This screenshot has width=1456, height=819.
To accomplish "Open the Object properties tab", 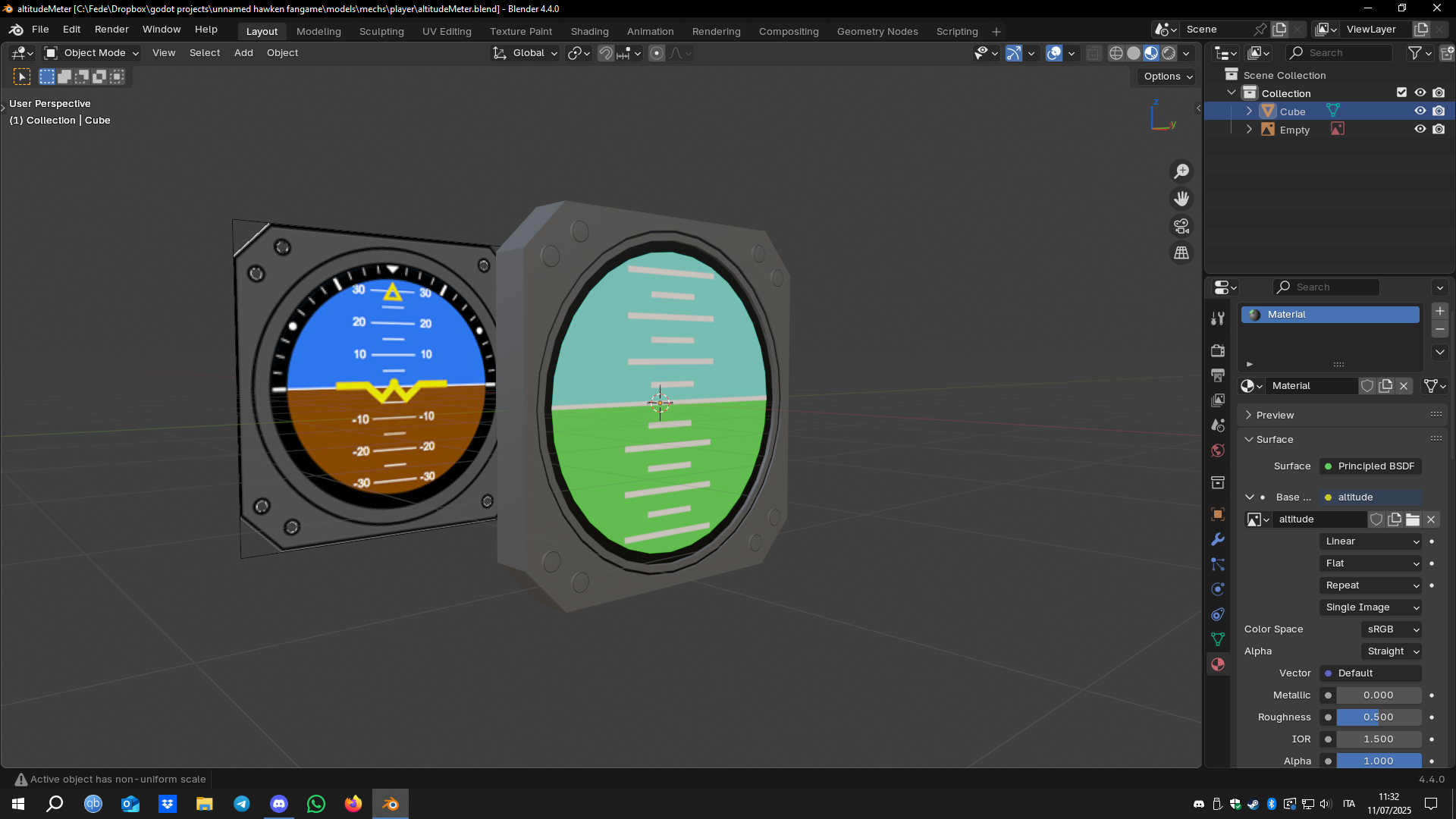I will tap(1218, 514).
